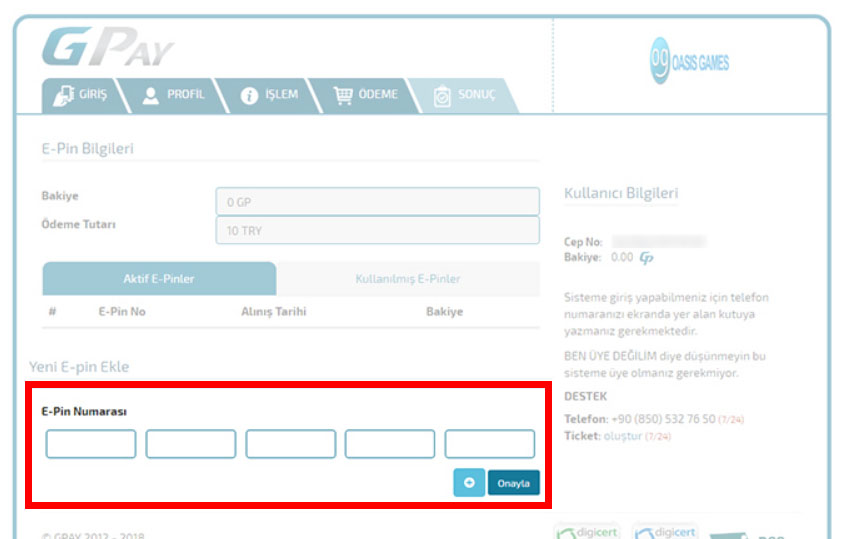Screen dimensions: 843x539
Task: Click the Bakiye 0 GP field
Action: click(377, 202)
